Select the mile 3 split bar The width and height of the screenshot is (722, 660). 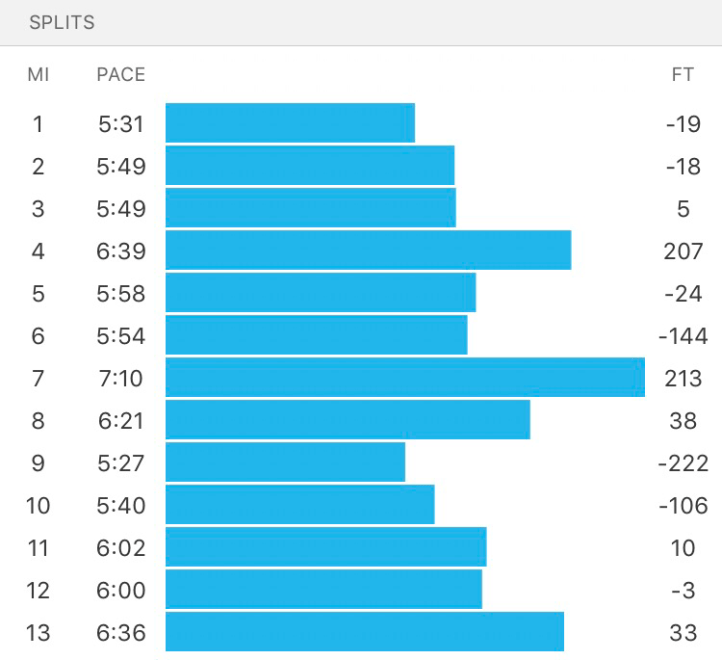point(310,208)
